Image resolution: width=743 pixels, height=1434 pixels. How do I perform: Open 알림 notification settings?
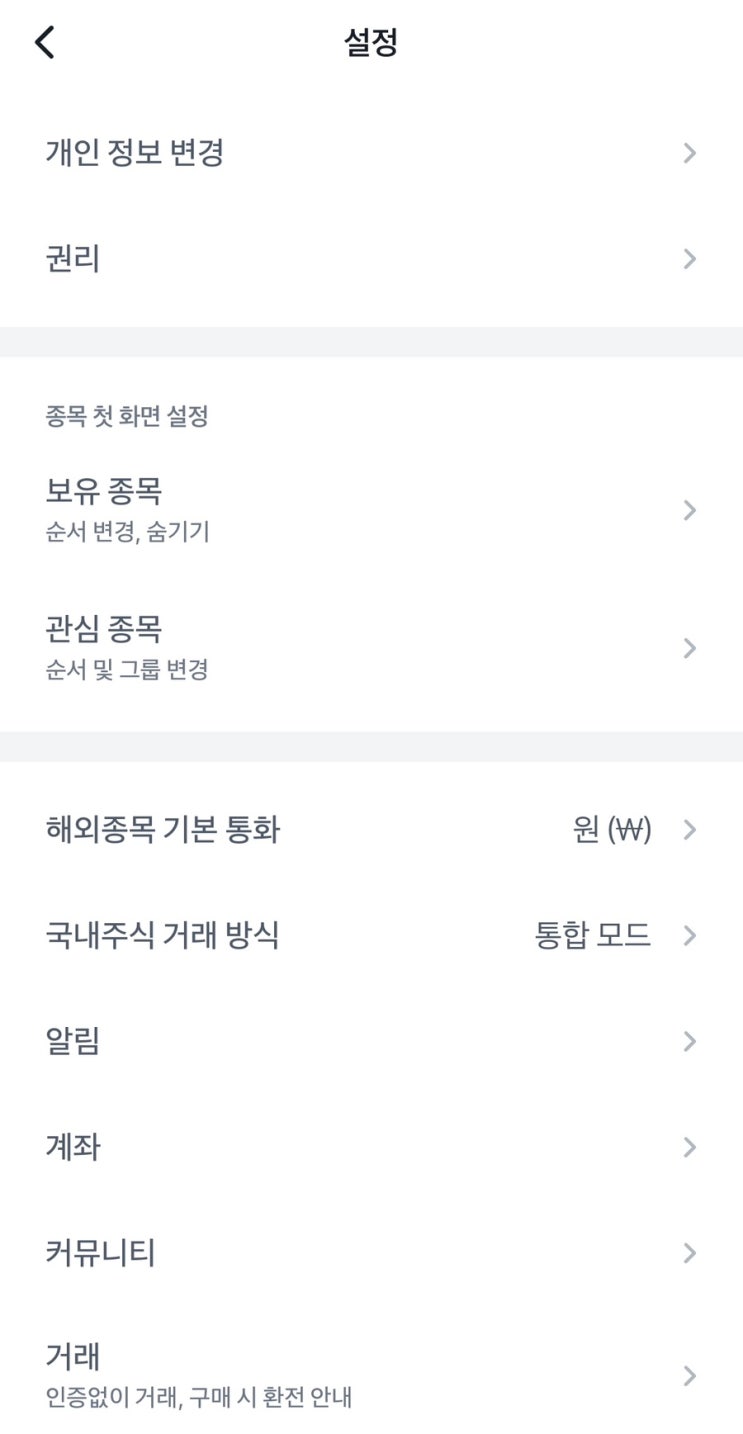[73, 1041]
